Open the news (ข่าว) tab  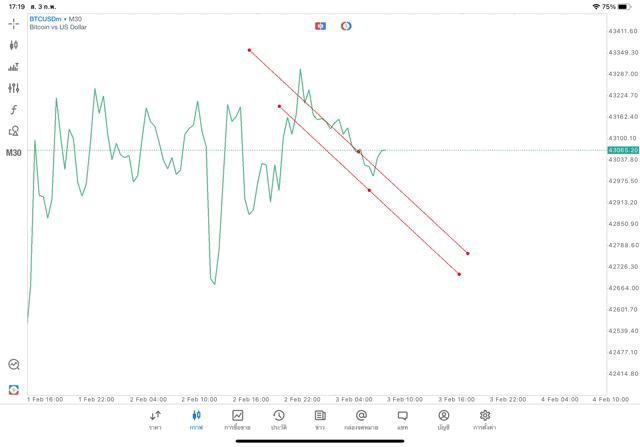coord(320,419)
